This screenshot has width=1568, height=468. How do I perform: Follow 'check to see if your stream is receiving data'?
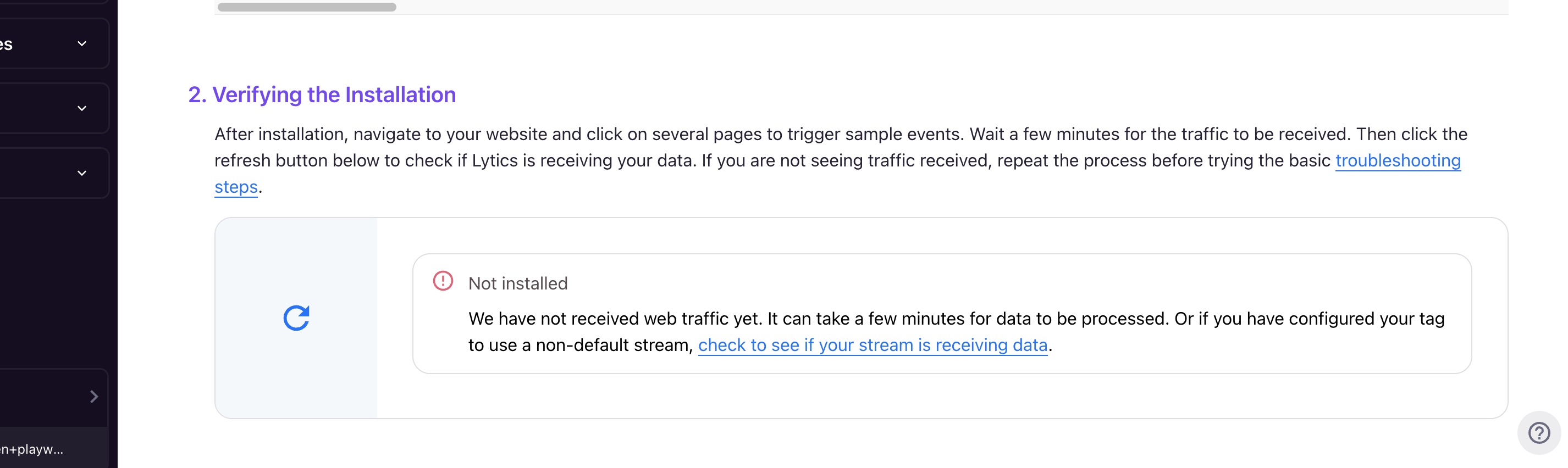(873, 345)
